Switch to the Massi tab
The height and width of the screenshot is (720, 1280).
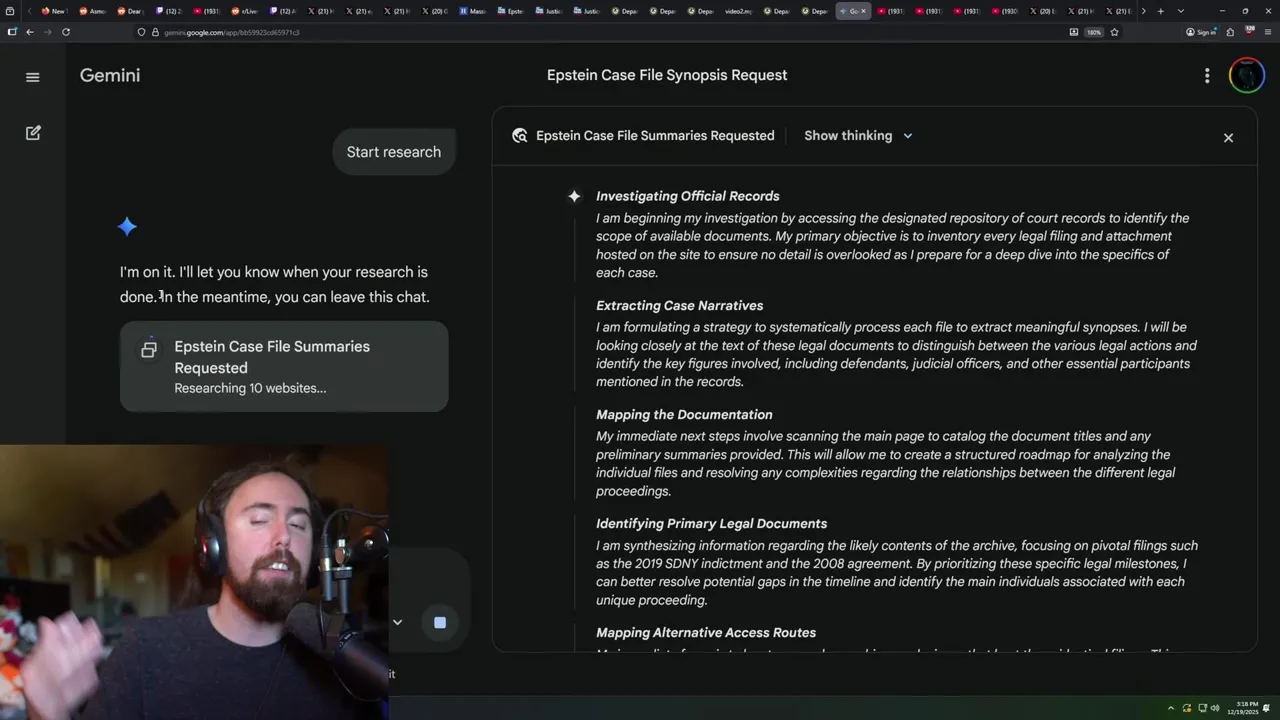[472, 11]
